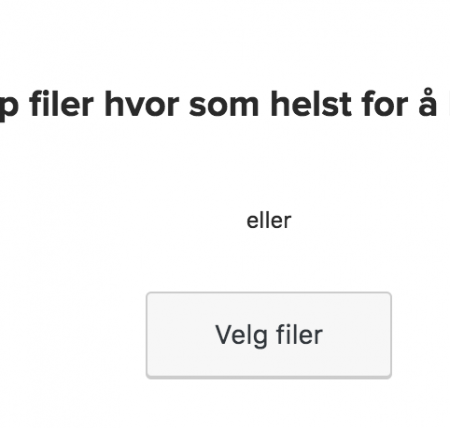
Task: Click the word 'helst' in the heading
Action: coord(311,104)
